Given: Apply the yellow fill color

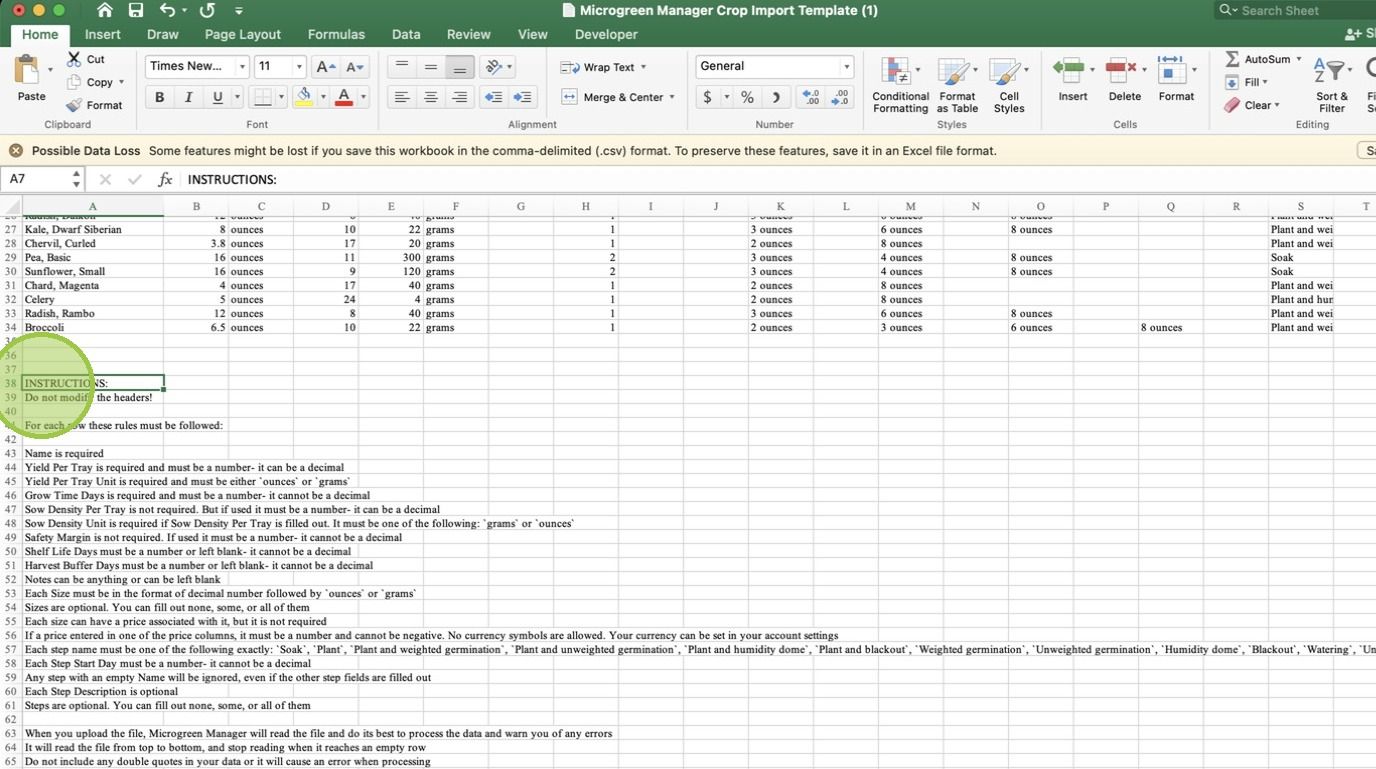Looking at the screenshot, I should (304, 97).
